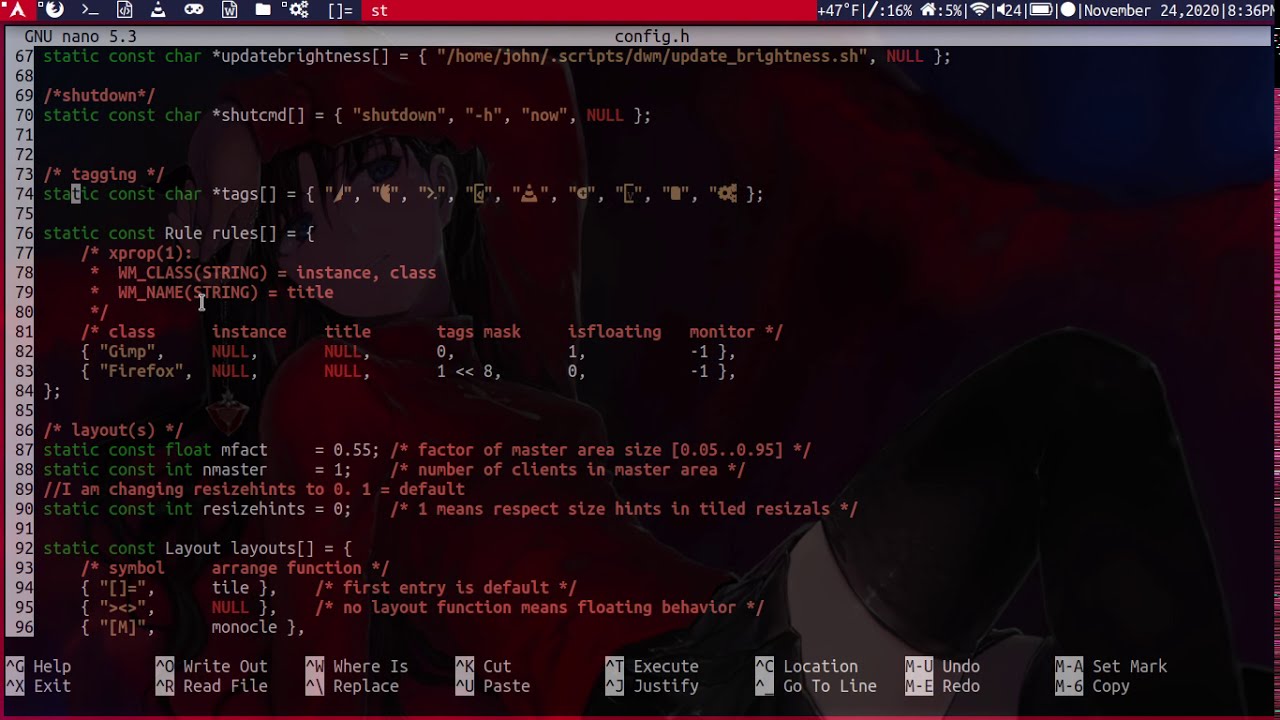Screen dimensions: 1280x720
Task: Click the Wi-Fi status icon
Action: 980,10
